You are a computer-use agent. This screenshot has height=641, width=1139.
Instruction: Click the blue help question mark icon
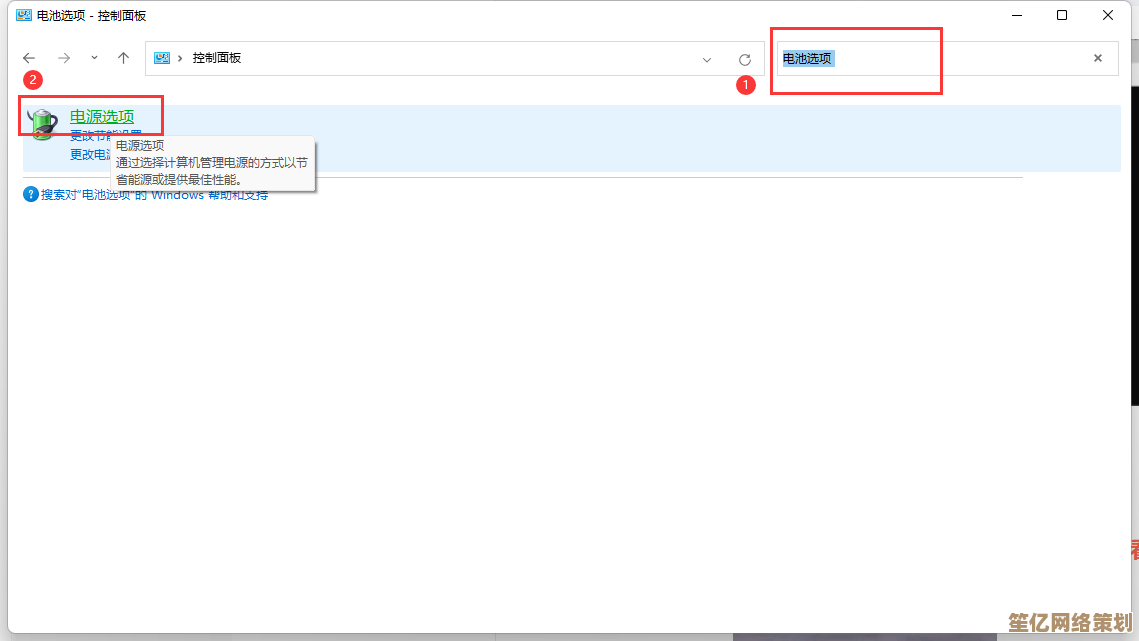coord(31,194)
